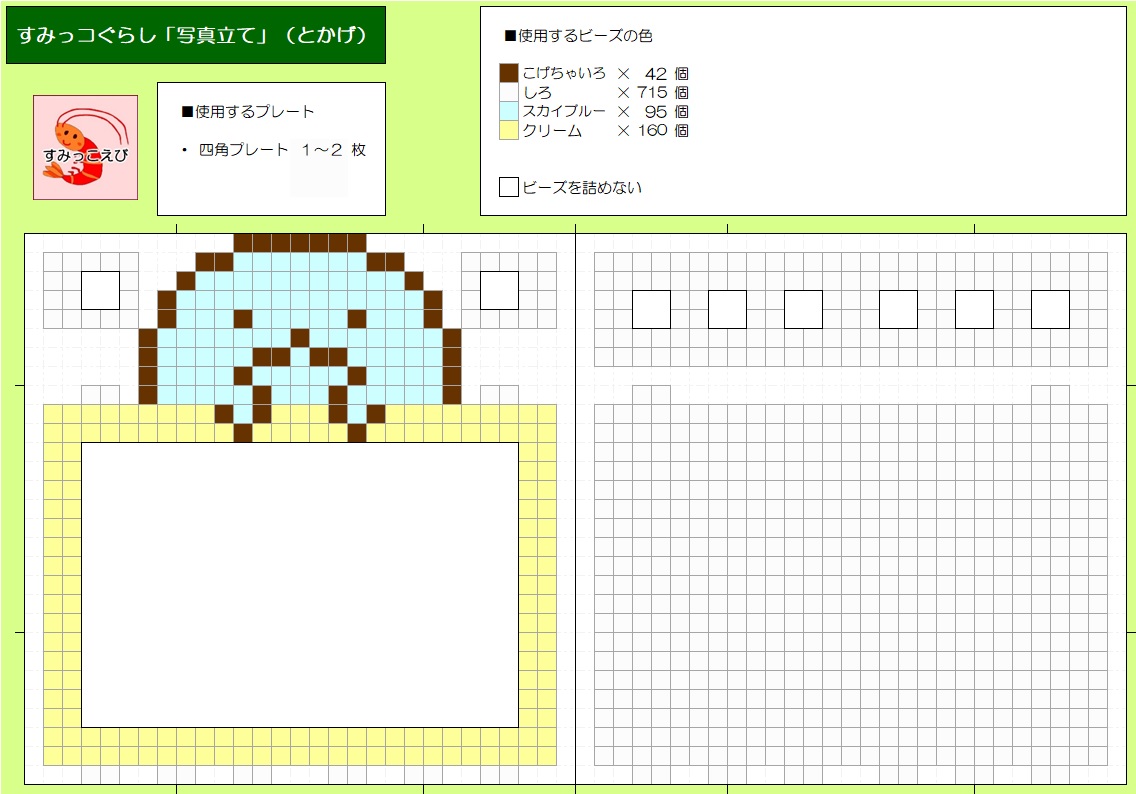Click the label クリーム
1136x794 pixels.
pos(552,130)
